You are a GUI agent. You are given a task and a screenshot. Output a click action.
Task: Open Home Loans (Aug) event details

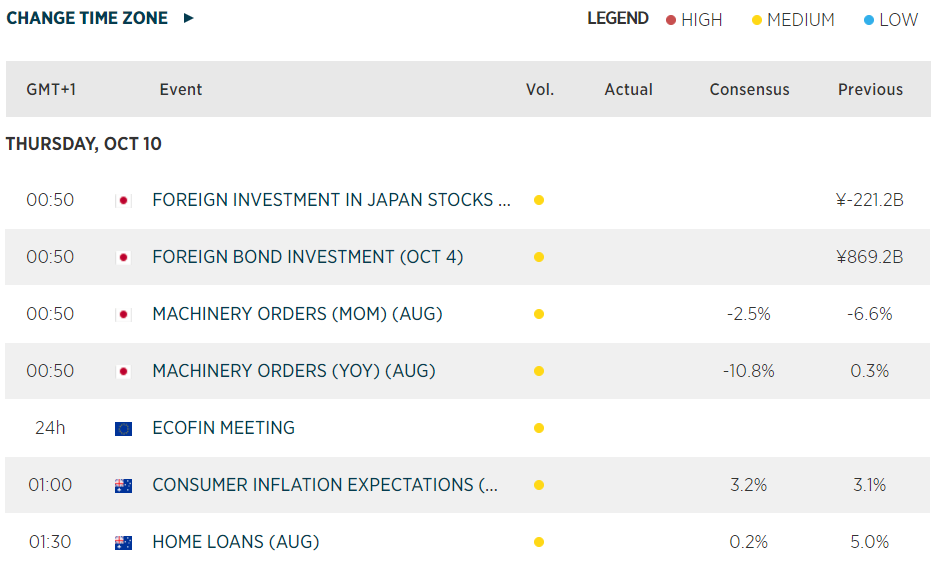pos(235,542)
